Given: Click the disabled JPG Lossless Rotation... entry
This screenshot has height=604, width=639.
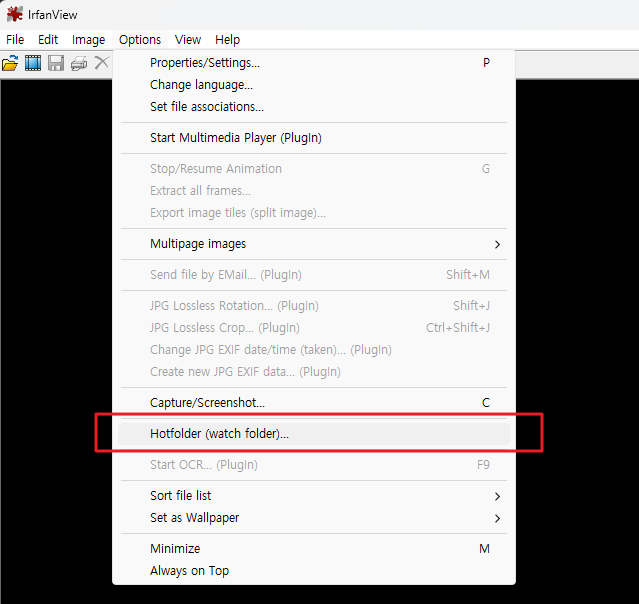Looking at the screenshot, I should [314, 306].
